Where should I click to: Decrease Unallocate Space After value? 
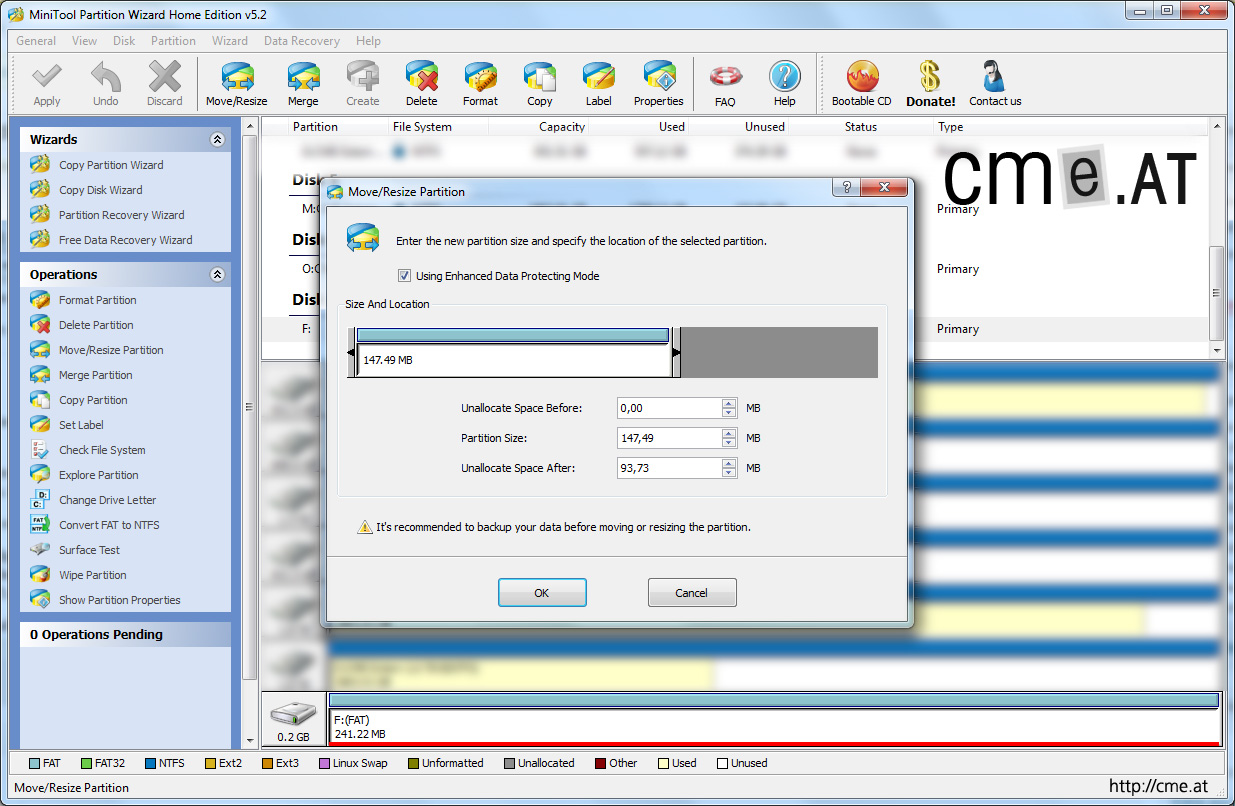pyautogui.click(x=729, y=473)
